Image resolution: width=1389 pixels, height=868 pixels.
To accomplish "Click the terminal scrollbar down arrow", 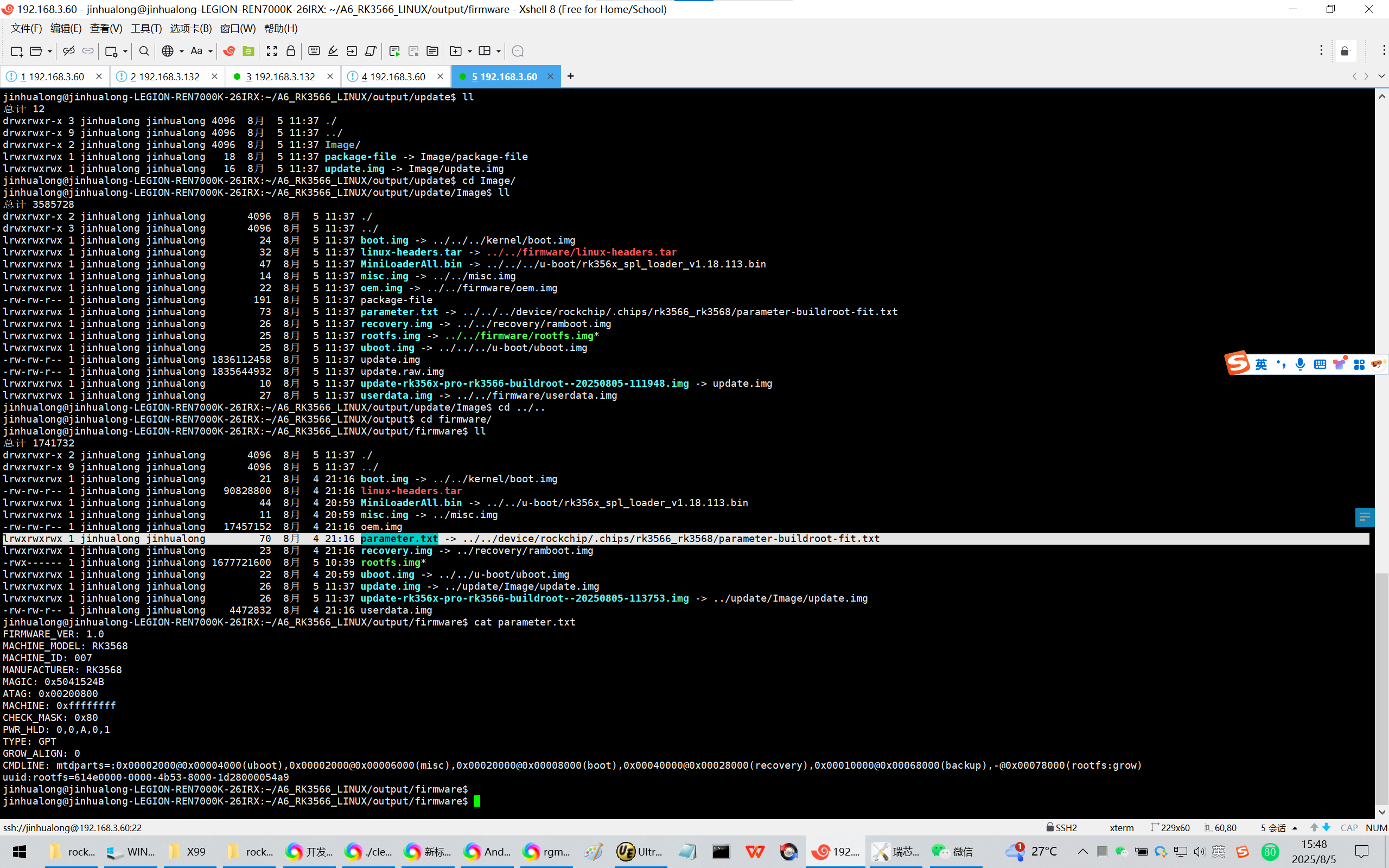I will (x=1381, y=812).
